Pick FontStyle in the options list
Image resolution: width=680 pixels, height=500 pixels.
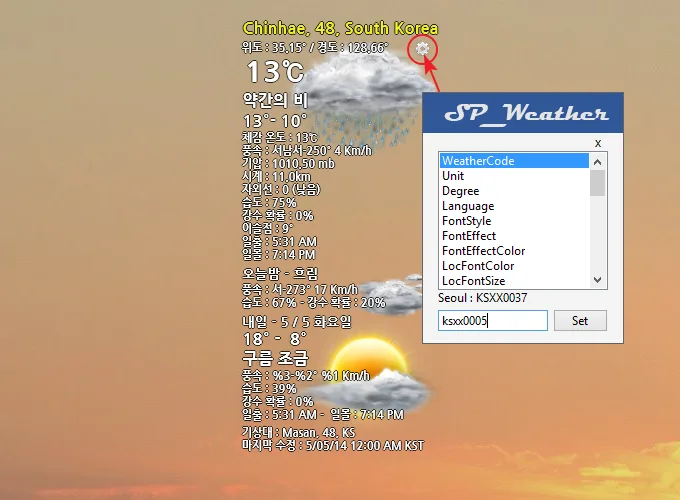tap(514, 221)
